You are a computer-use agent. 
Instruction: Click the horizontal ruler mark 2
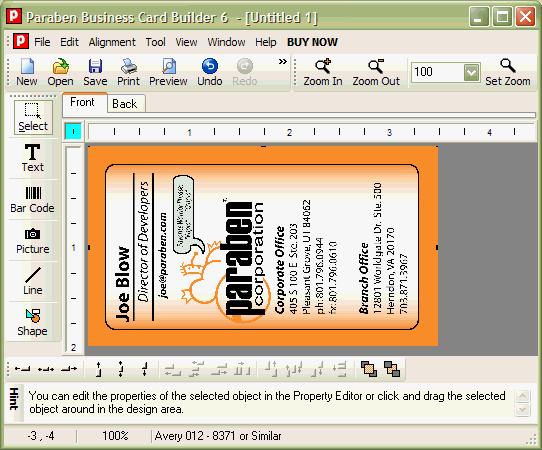(289, 132)
